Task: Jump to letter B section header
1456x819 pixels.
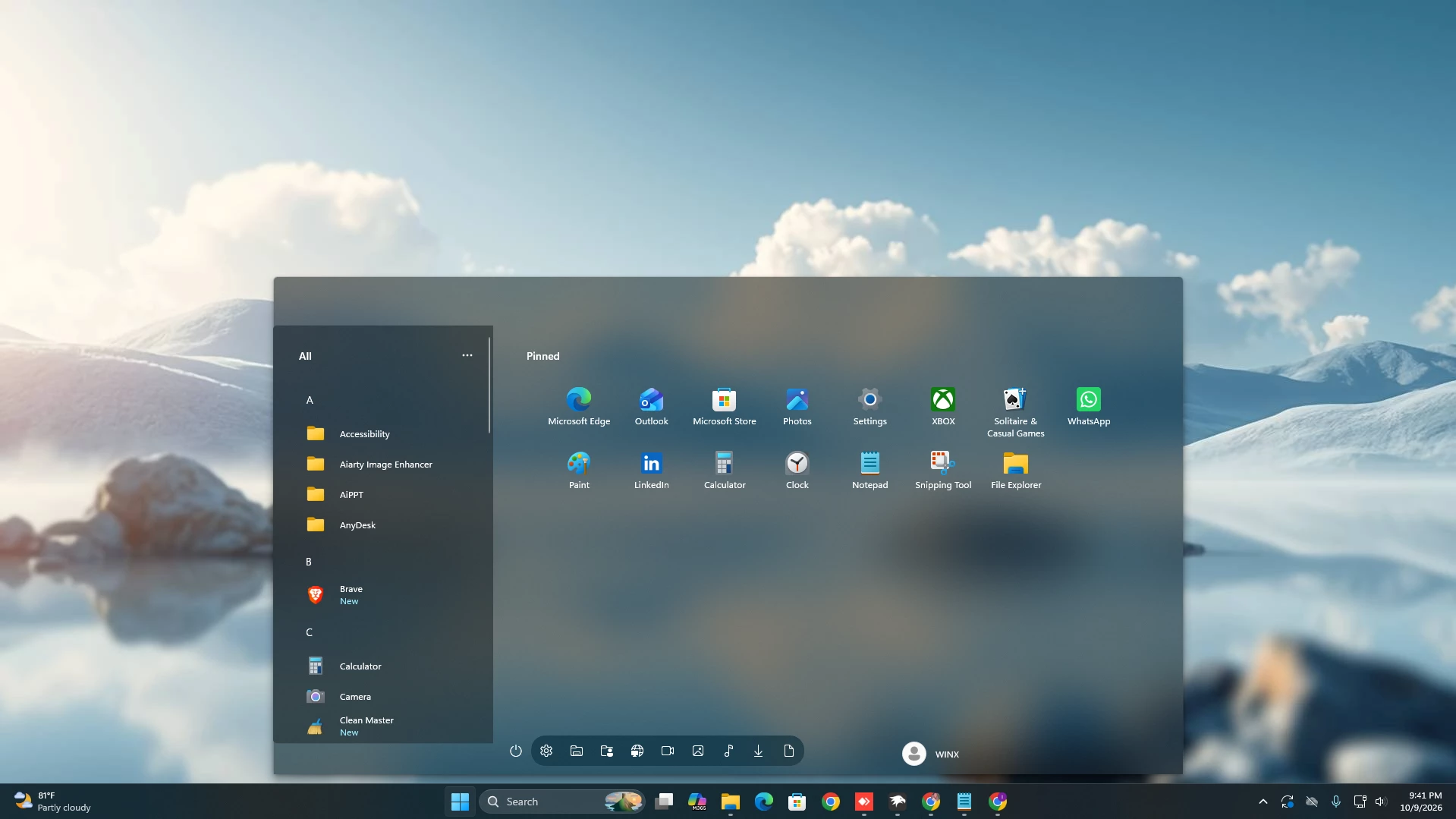Action: click(309, 562)
